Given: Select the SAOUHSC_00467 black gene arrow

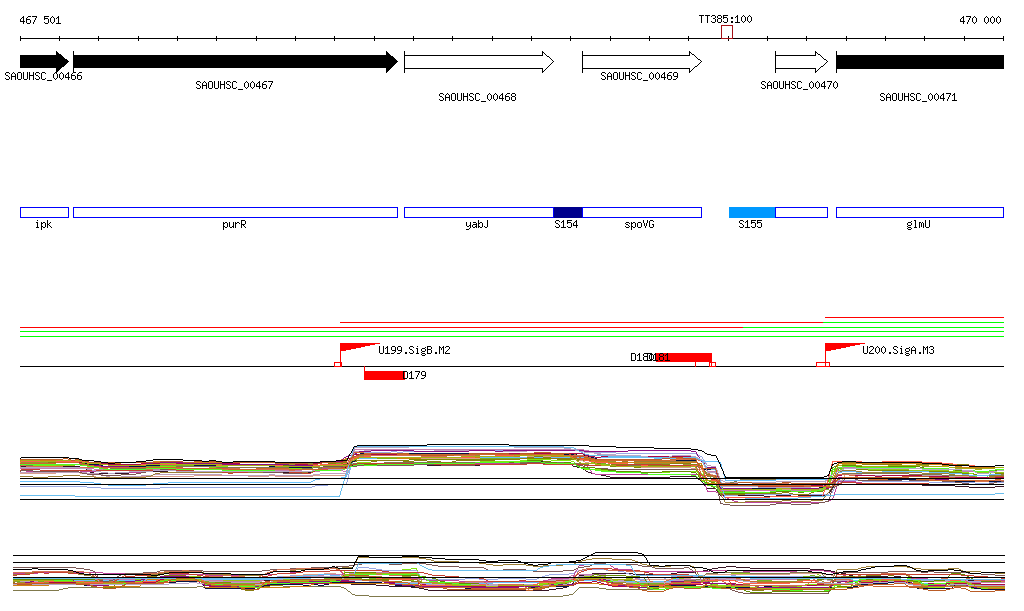Looking at the screenshot, I should (x=235, y=62).
